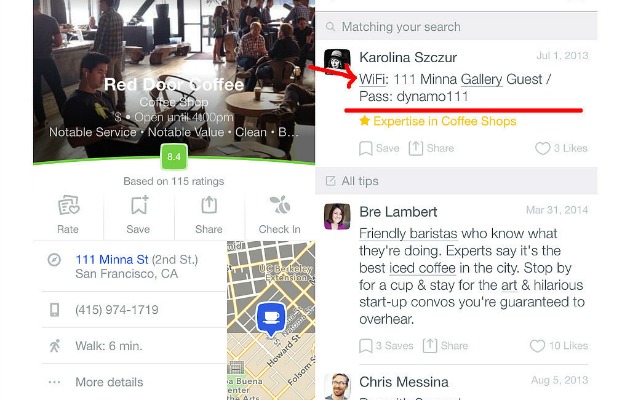Tap the Rate icon

[68, 206]
